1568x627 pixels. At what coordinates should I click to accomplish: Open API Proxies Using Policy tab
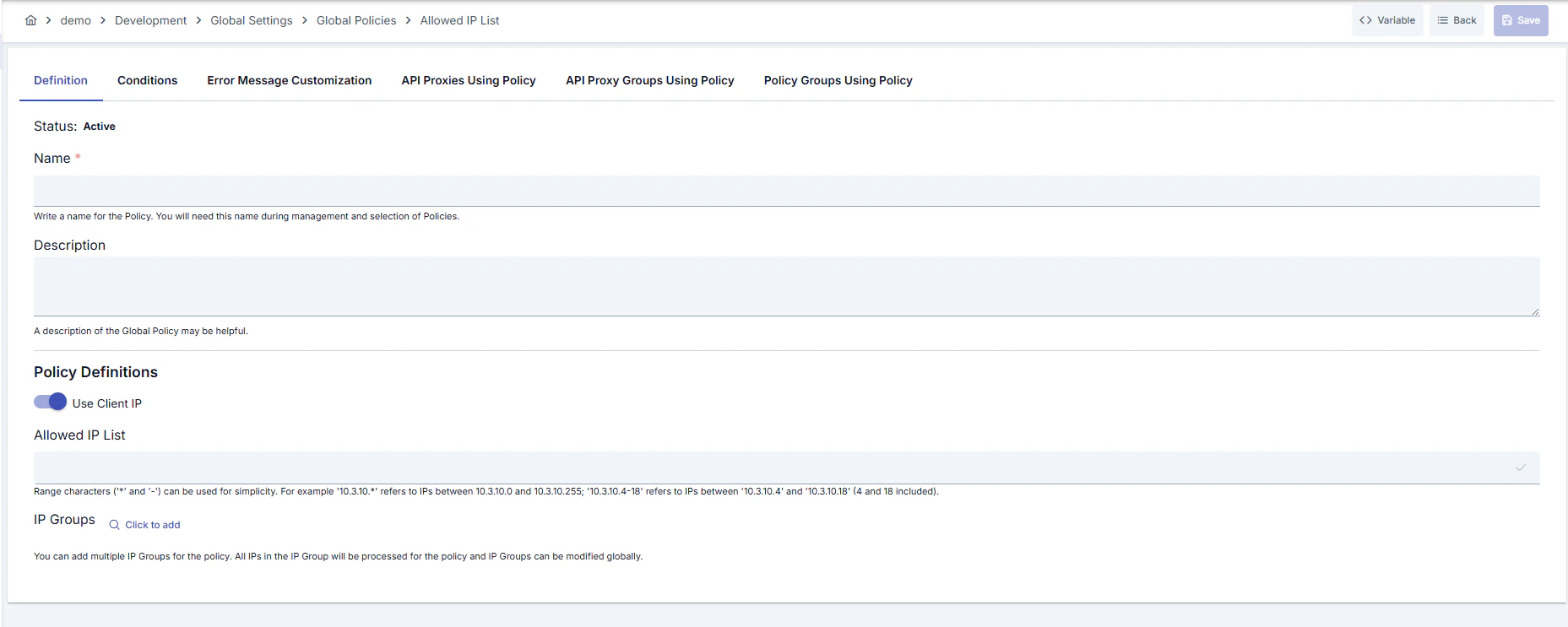pyautogui.click(x=469, y=80)
